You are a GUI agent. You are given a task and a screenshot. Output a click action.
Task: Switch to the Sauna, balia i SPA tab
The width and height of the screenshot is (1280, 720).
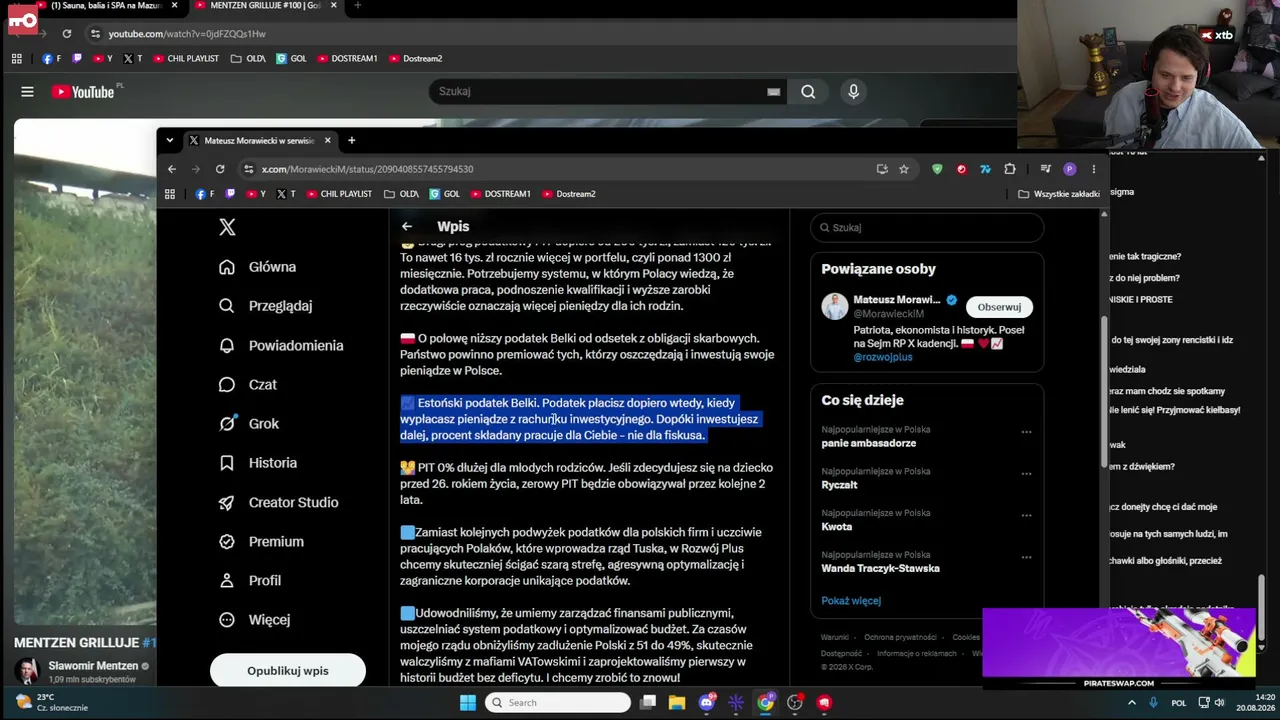pos(108,6)
